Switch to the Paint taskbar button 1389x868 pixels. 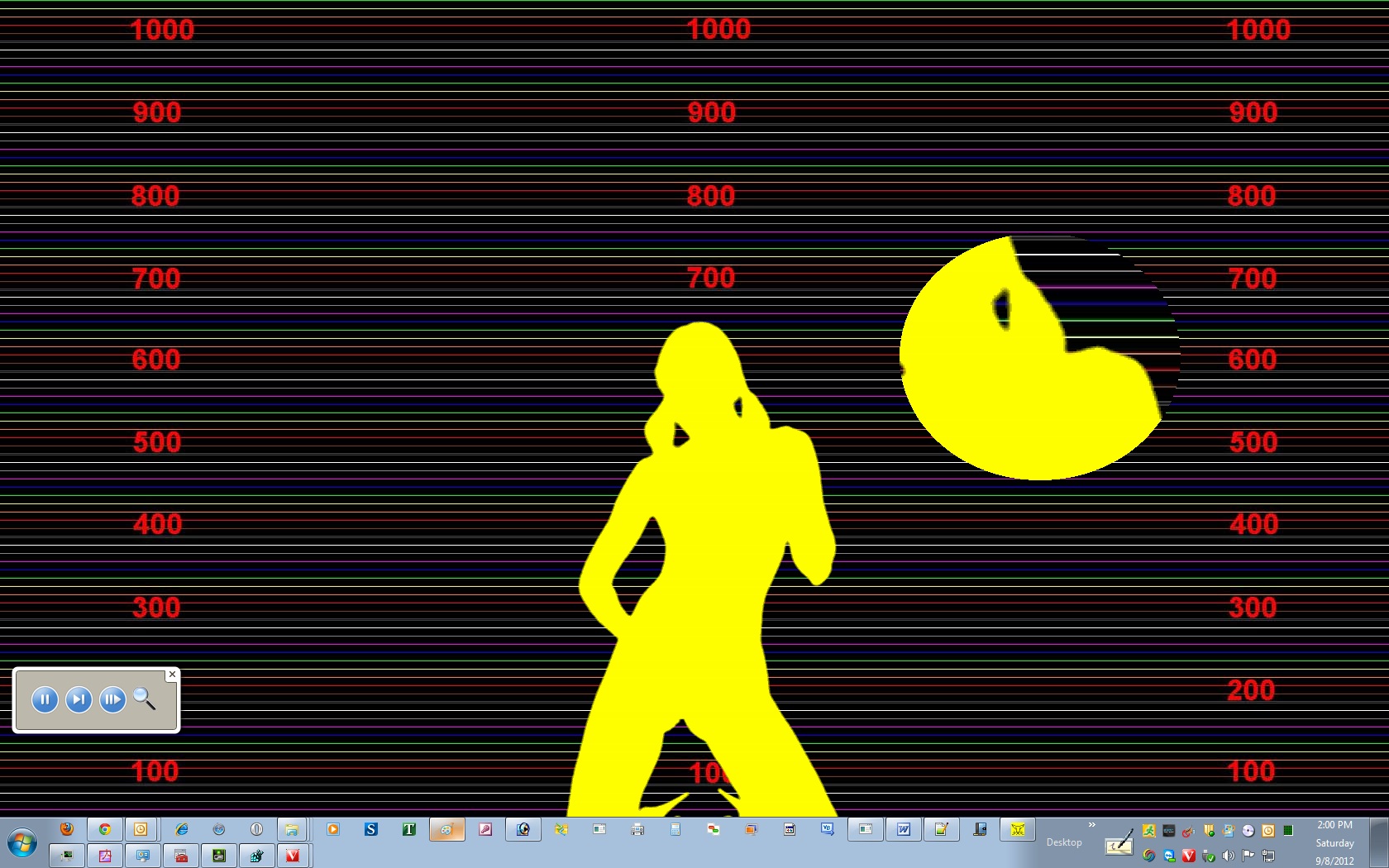[446, 829]
